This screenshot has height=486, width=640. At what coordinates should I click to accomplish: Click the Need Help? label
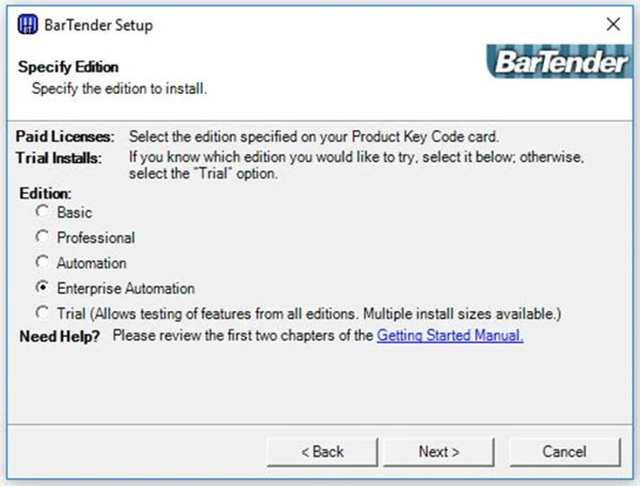[x=60, y=336]
